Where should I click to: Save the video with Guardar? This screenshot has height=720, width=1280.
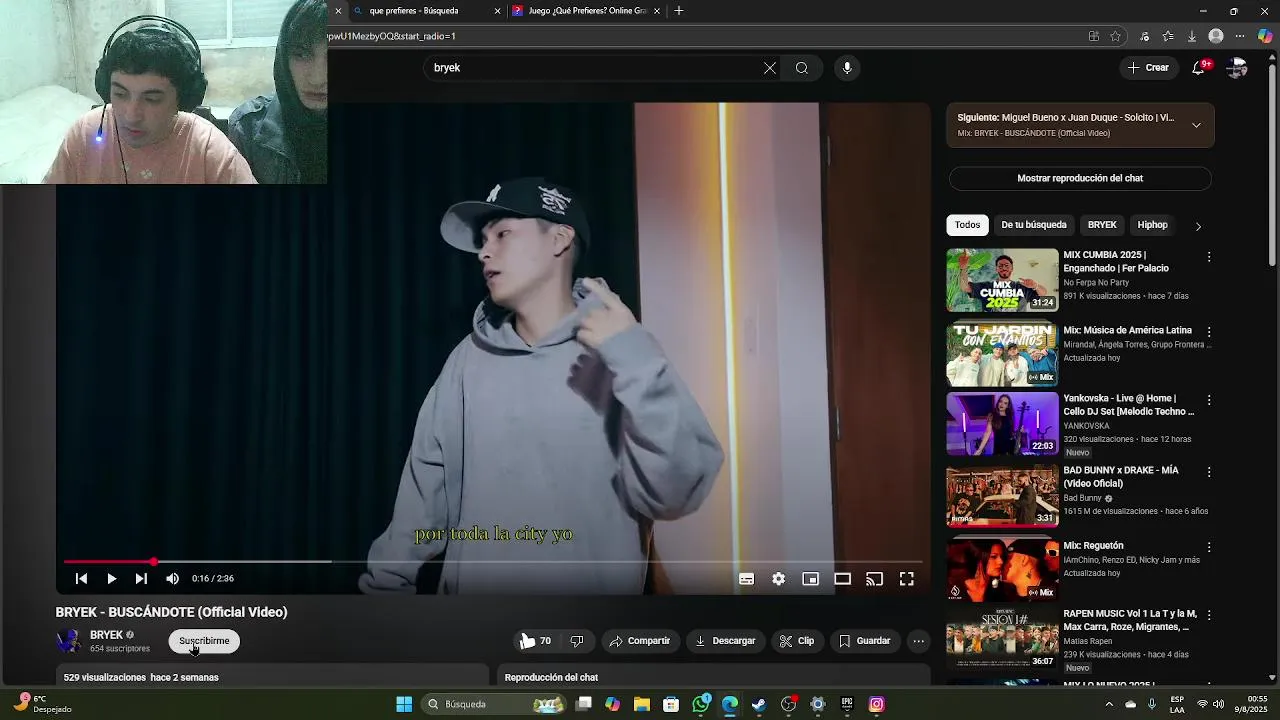tap(864, 641)
